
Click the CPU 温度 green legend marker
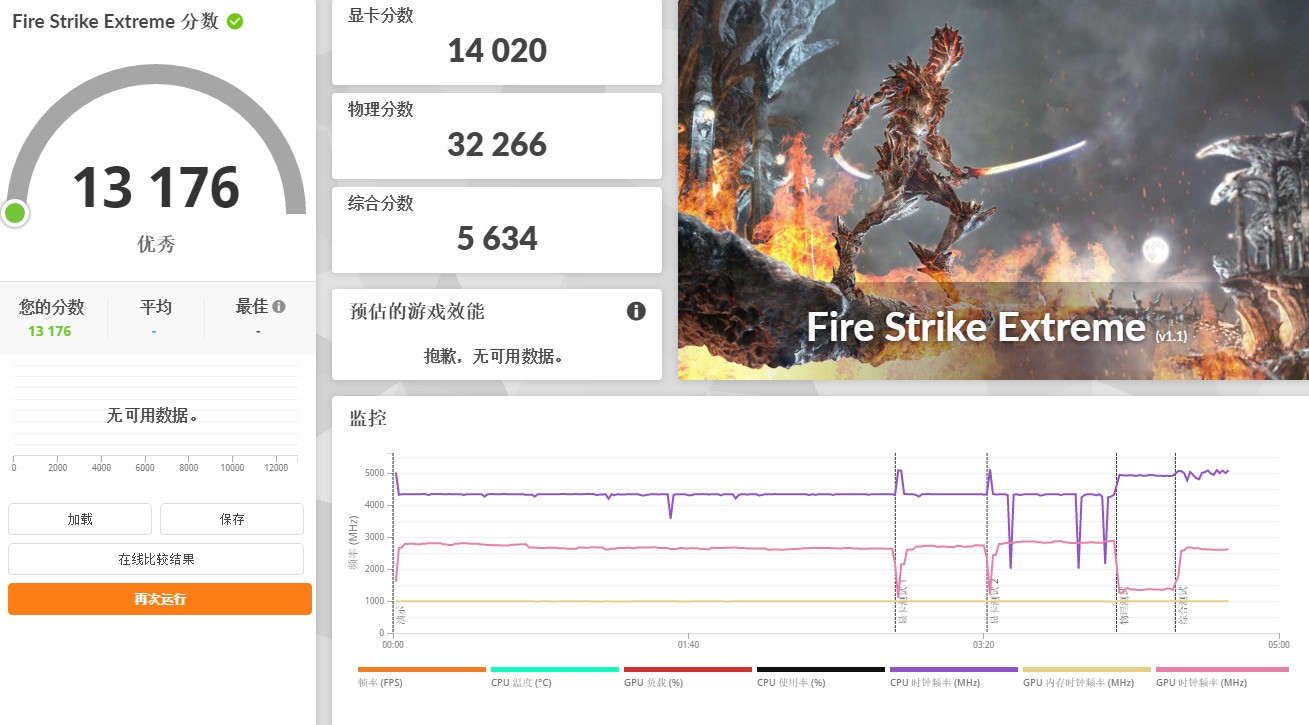pyautogui.click(x=555, y=670)
